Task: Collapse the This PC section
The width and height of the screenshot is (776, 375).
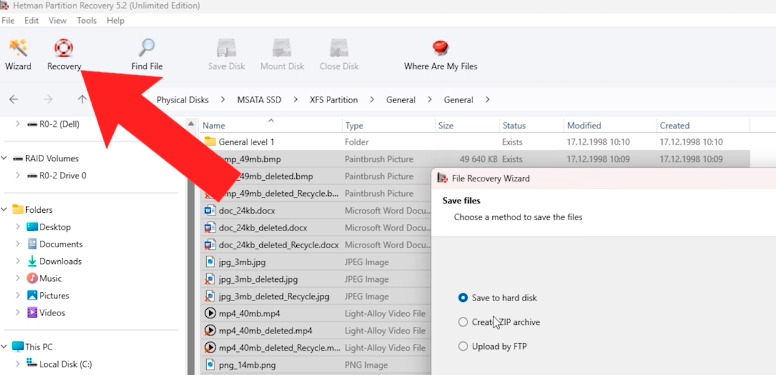Action: (x=4, y=347)
